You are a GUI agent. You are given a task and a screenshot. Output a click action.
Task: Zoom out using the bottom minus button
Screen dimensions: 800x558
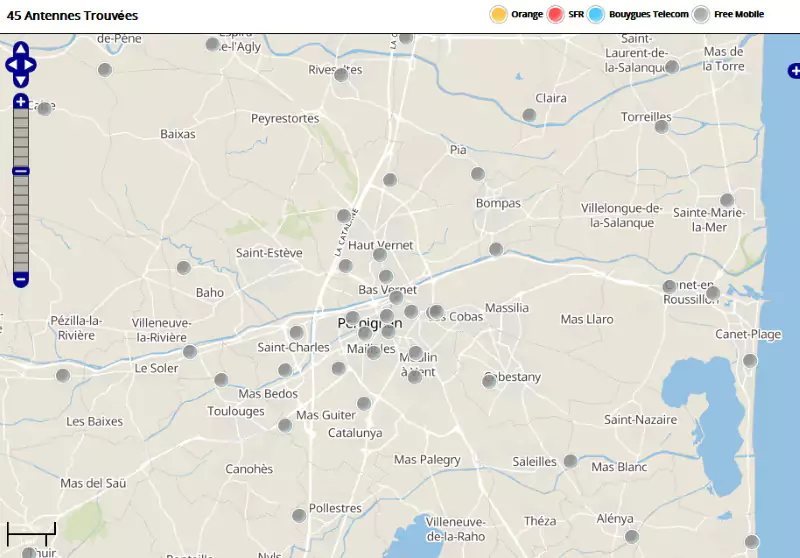pyautogui.click(x=21, y=279)
